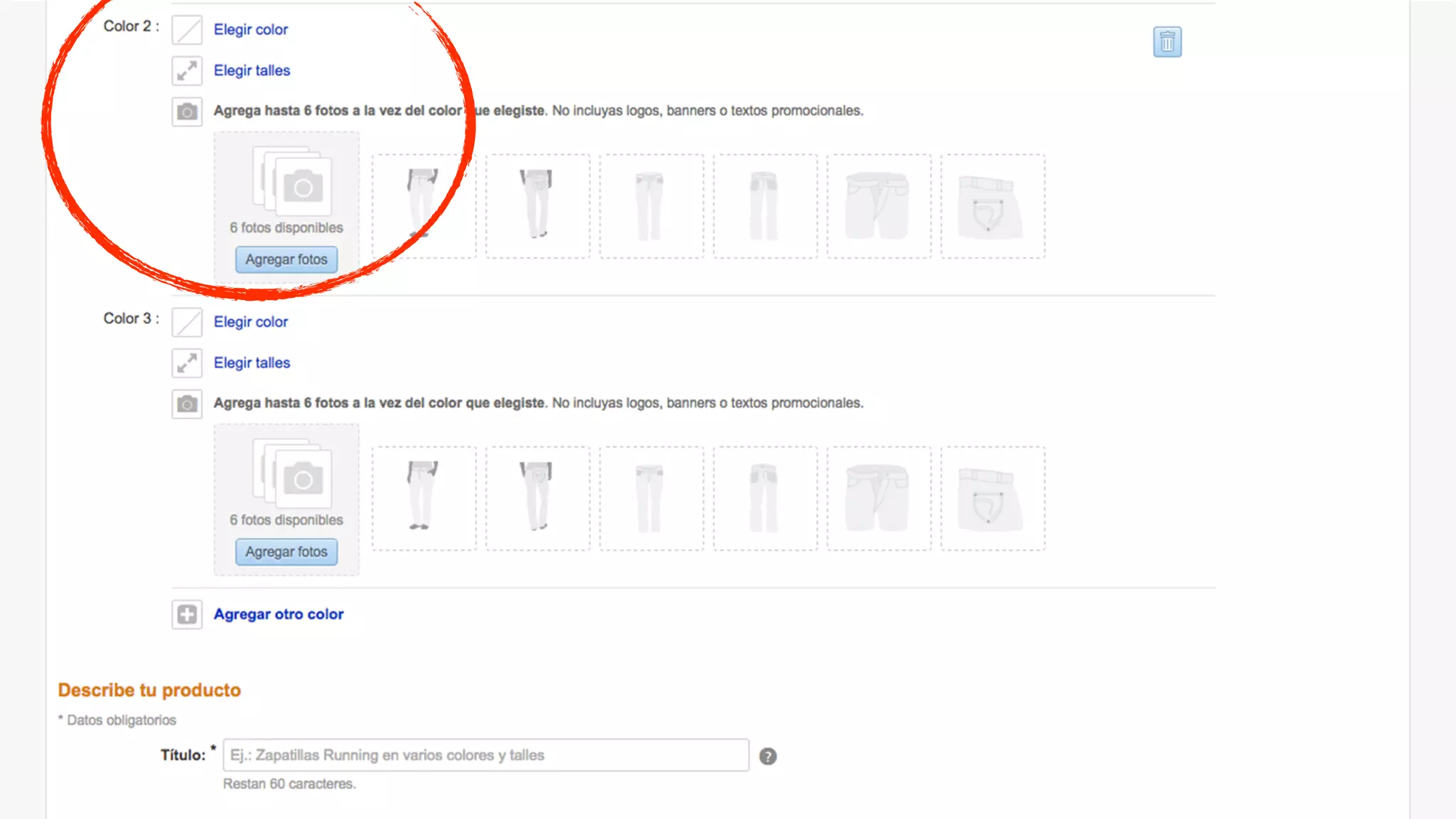
Task: Click the size arrows icon under Color 2
Action: [187, 70]
